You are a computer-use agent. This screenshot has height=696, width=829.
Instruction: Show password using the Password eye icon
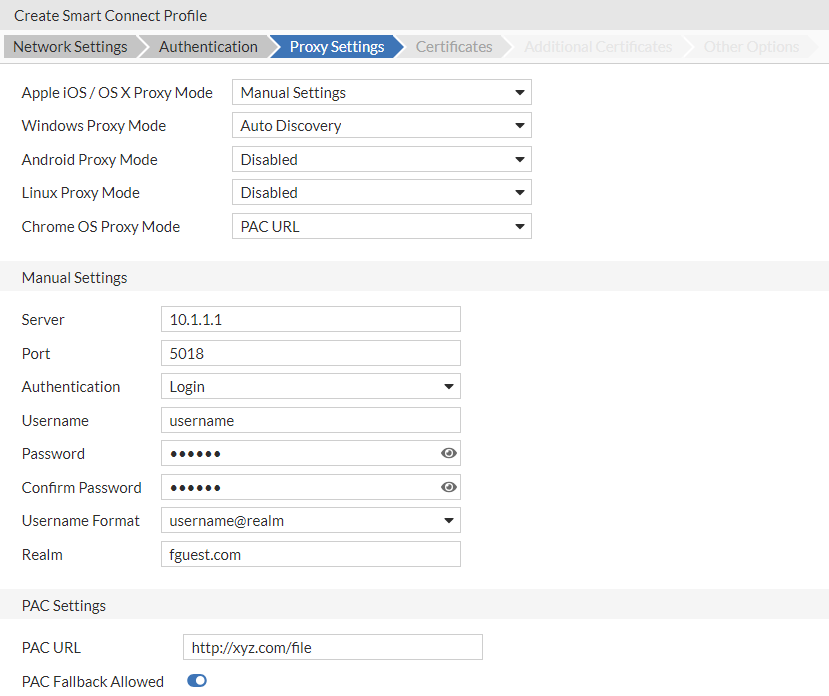tap(449, 454)
